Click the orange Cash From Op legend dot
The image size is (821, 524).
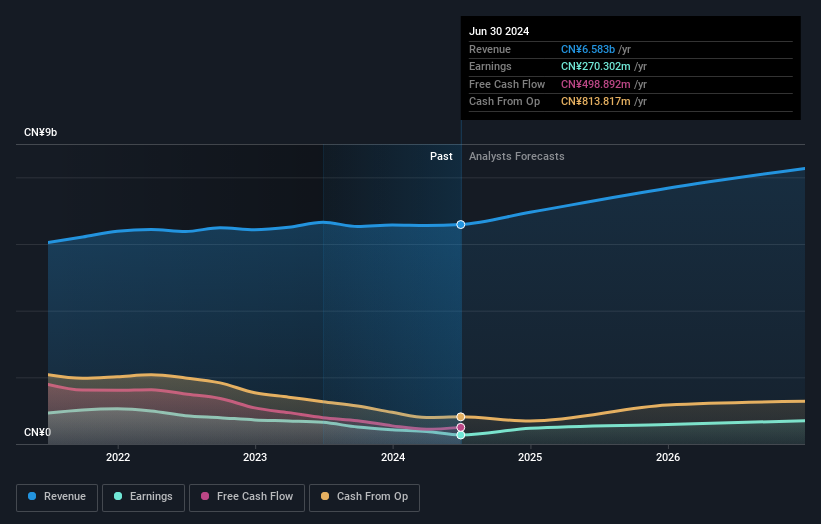coord(325,496)
